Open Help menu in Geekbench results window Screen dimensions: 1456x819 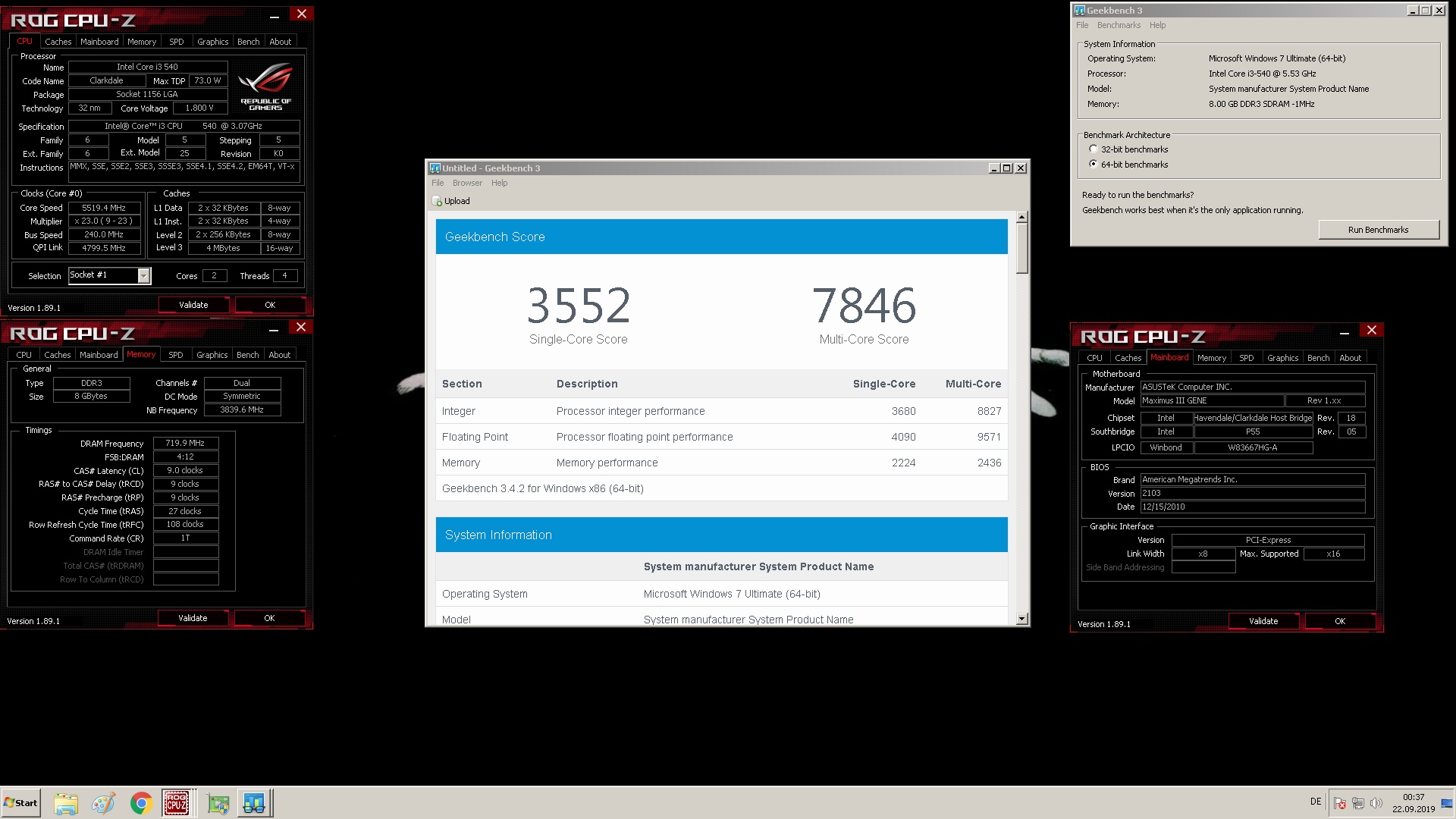(499, 183)
